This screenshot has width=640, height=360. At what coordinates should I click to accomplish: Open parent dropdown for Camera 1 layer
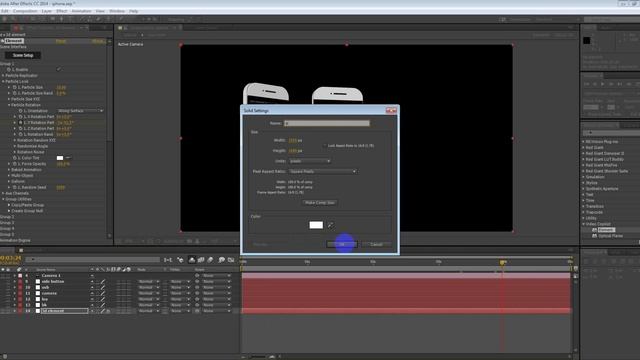point(217,276)
